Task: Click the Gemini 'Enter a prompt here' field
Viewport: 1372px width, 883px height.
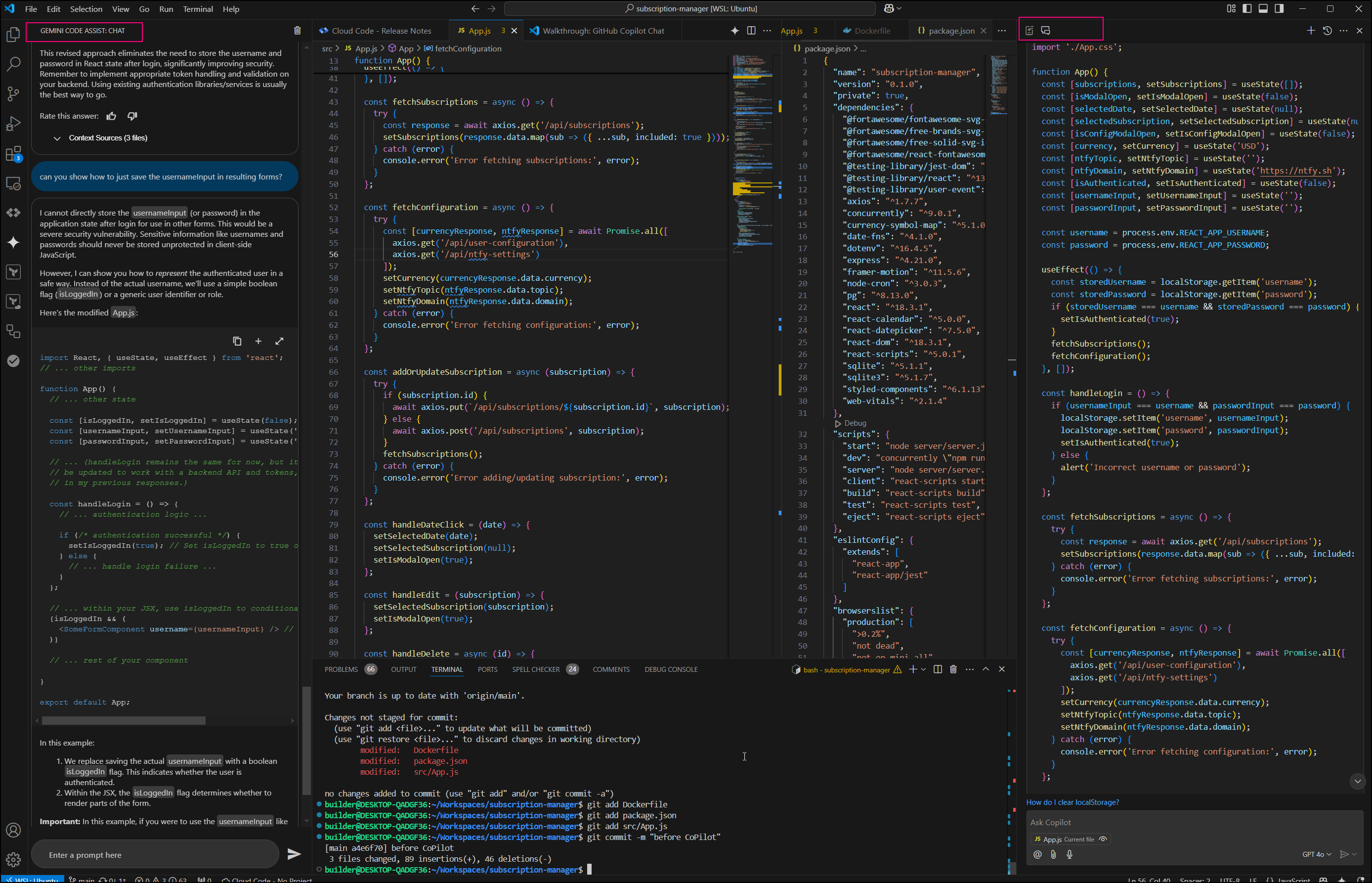Action: (155, 854)
